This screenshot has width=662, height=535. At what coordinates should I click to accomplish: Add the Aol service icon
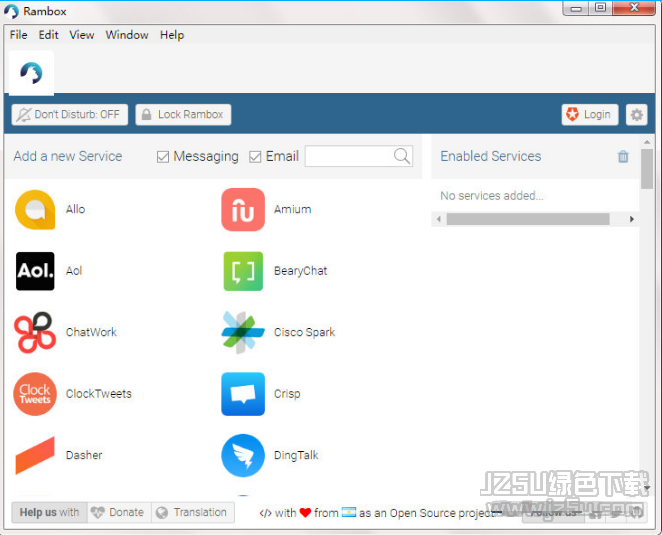click(x=35, y=271)
